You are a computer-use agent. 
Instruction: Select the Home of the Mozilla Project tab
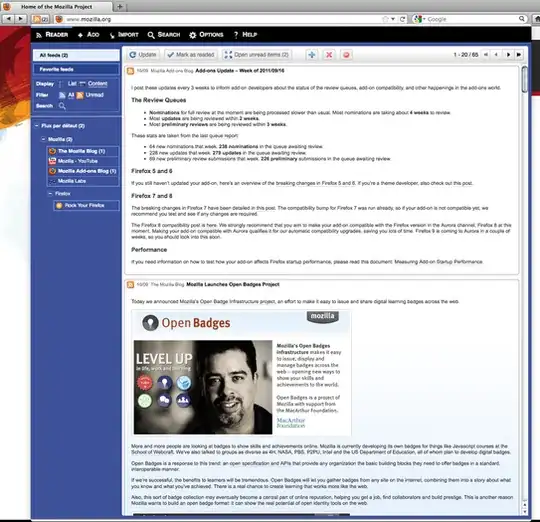pos(57,7)
